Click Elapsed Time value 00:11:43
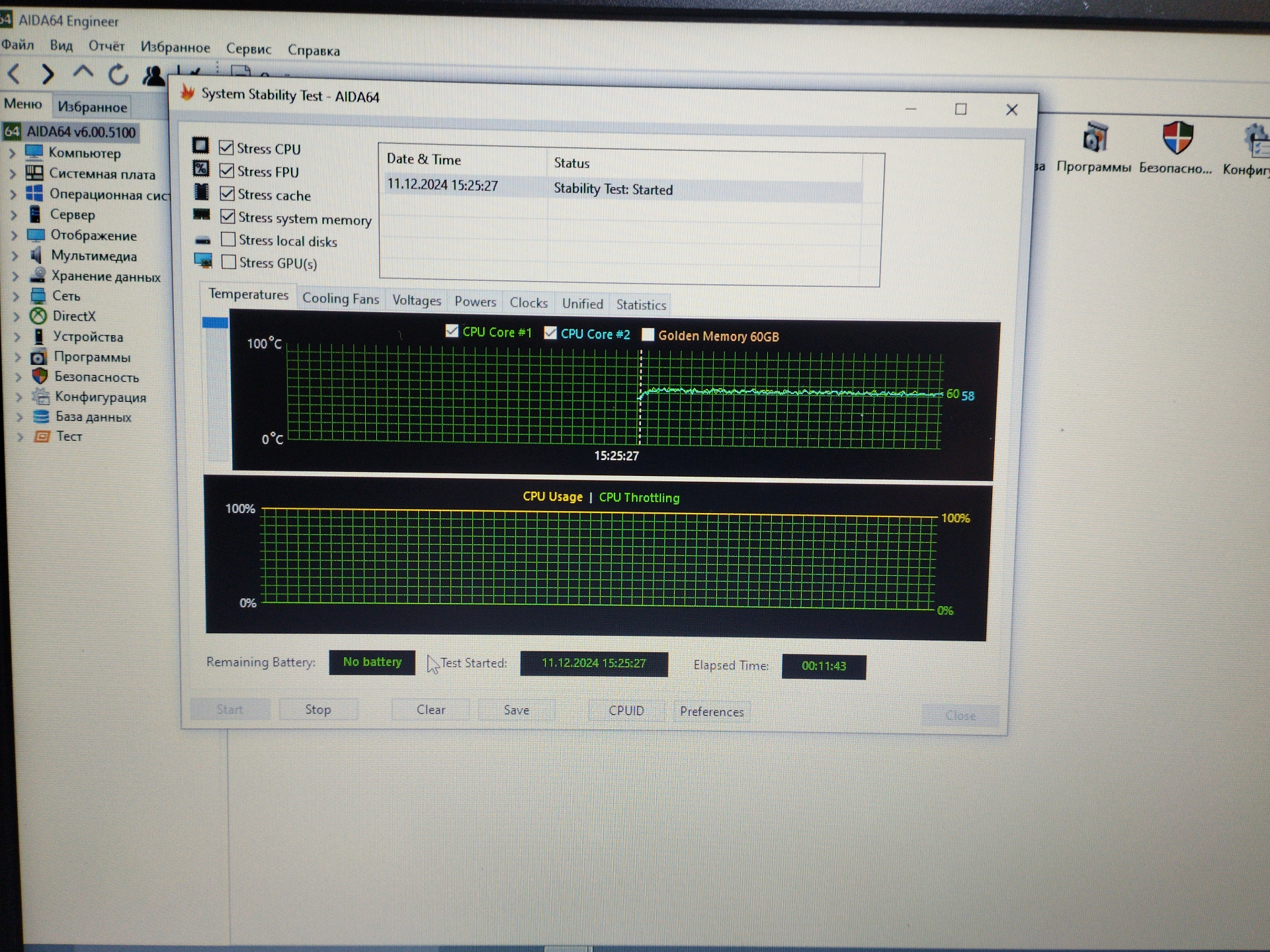1270x952 pixels. point(824,666)
